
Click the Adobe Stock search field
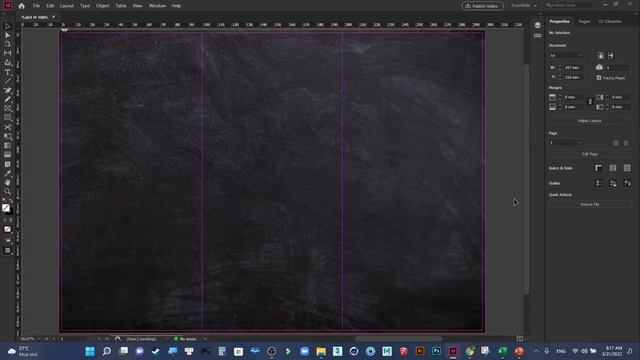pos(569,5)
